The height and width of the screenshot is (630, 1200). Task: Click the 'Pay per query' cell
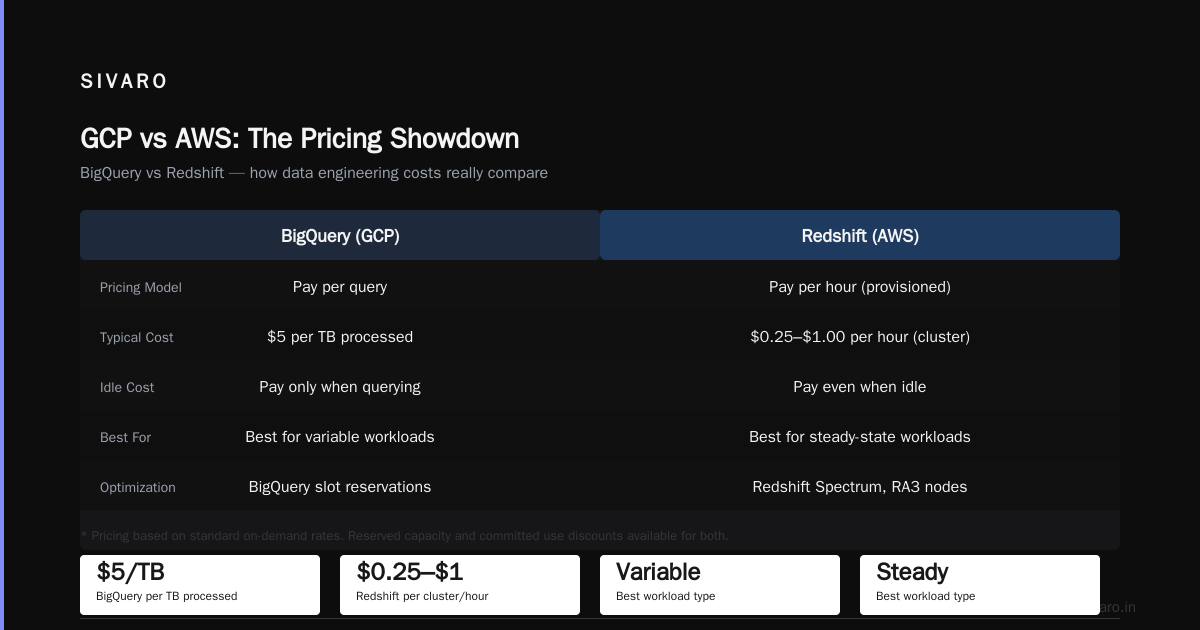(x=340, y=287)
